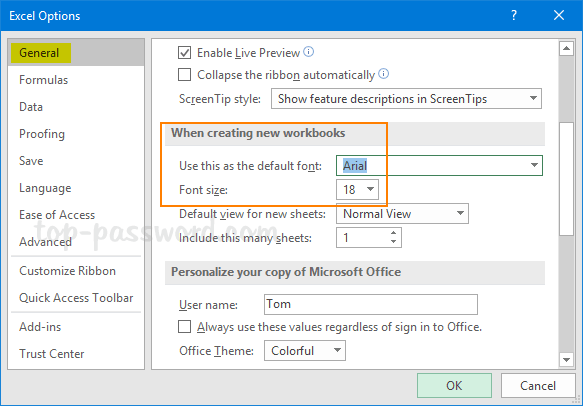Check Collapse the ribbon automatically
The image size is (583, 406).
pyautogui.click(x=184, y=74)
